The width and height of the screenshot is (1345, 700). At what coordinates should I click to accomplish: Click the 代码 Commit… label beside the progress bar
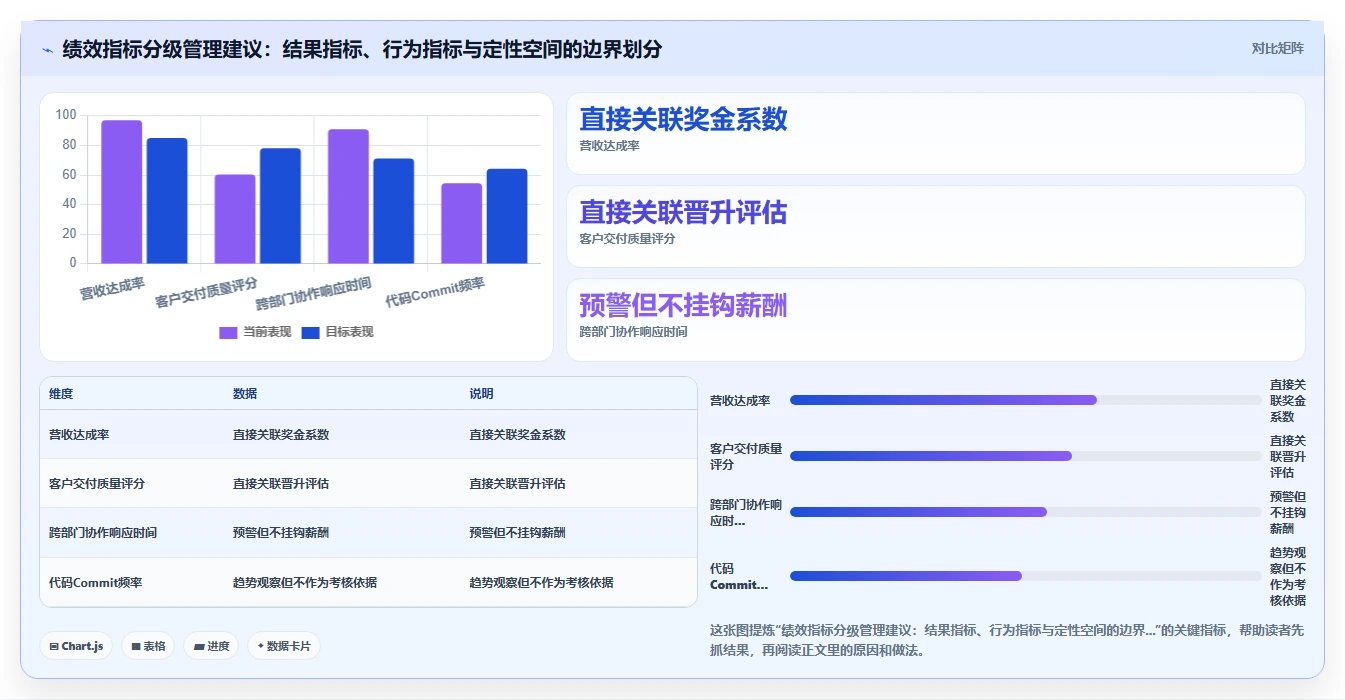click(x=739, y=577)
